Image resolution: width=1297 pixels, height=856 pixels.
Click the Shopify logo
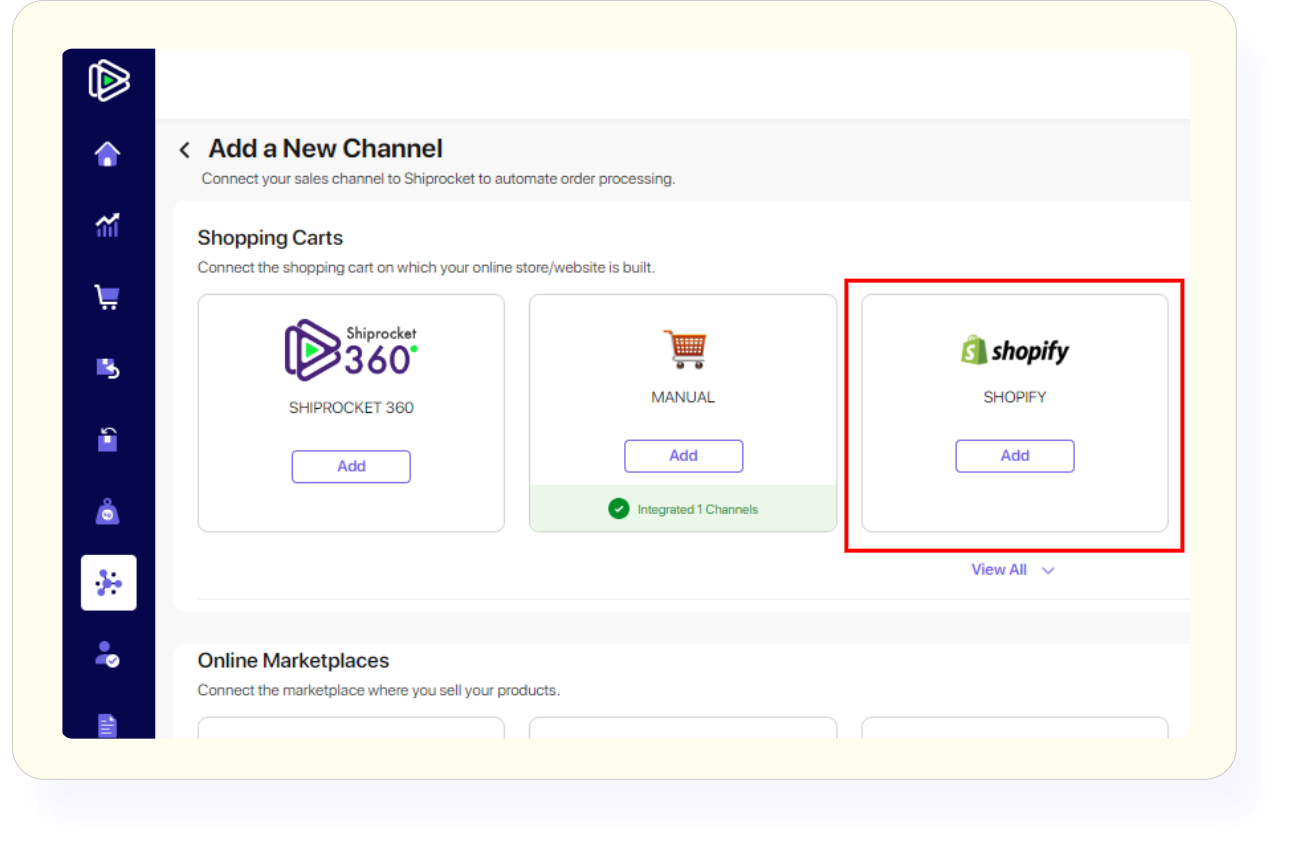(1015, 350)
